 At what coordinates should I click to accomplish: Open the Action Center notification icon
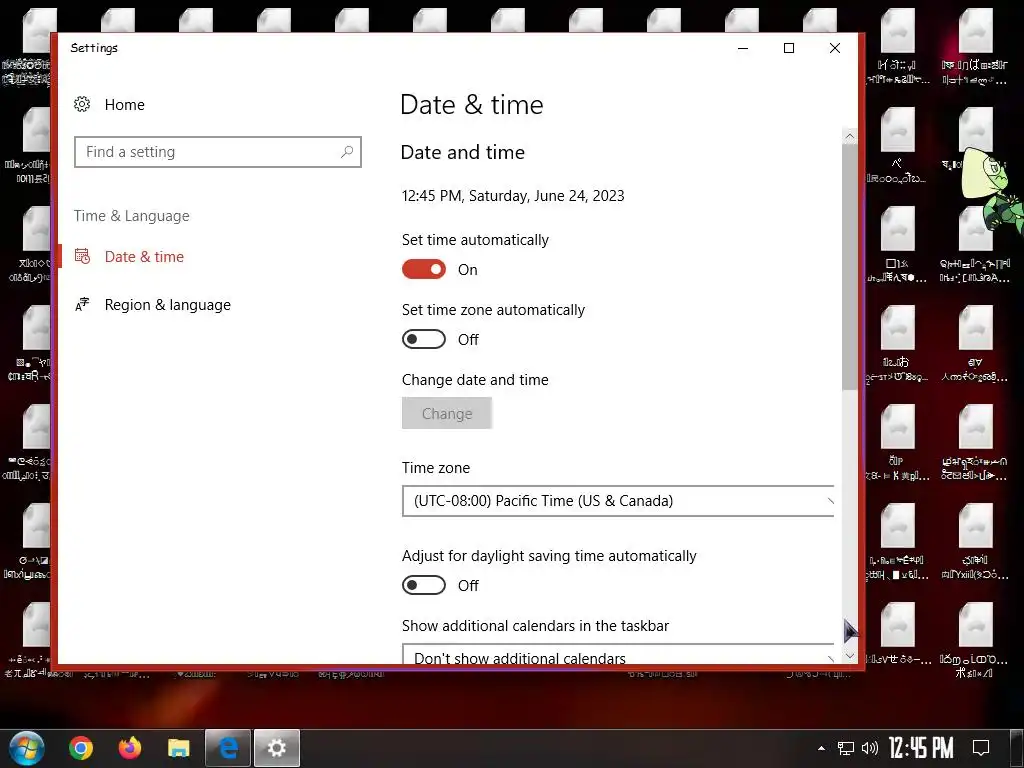click(981, 748)
